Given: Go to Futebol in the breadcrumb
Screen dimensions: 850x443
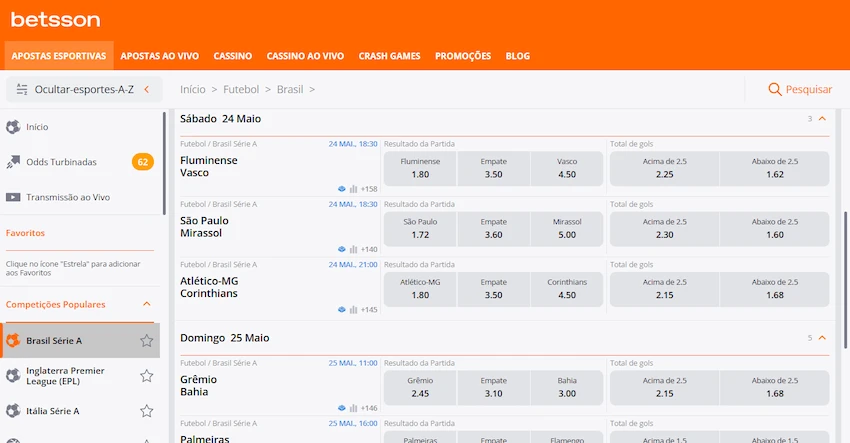Looking at the screenshot, I should (241, 89).
